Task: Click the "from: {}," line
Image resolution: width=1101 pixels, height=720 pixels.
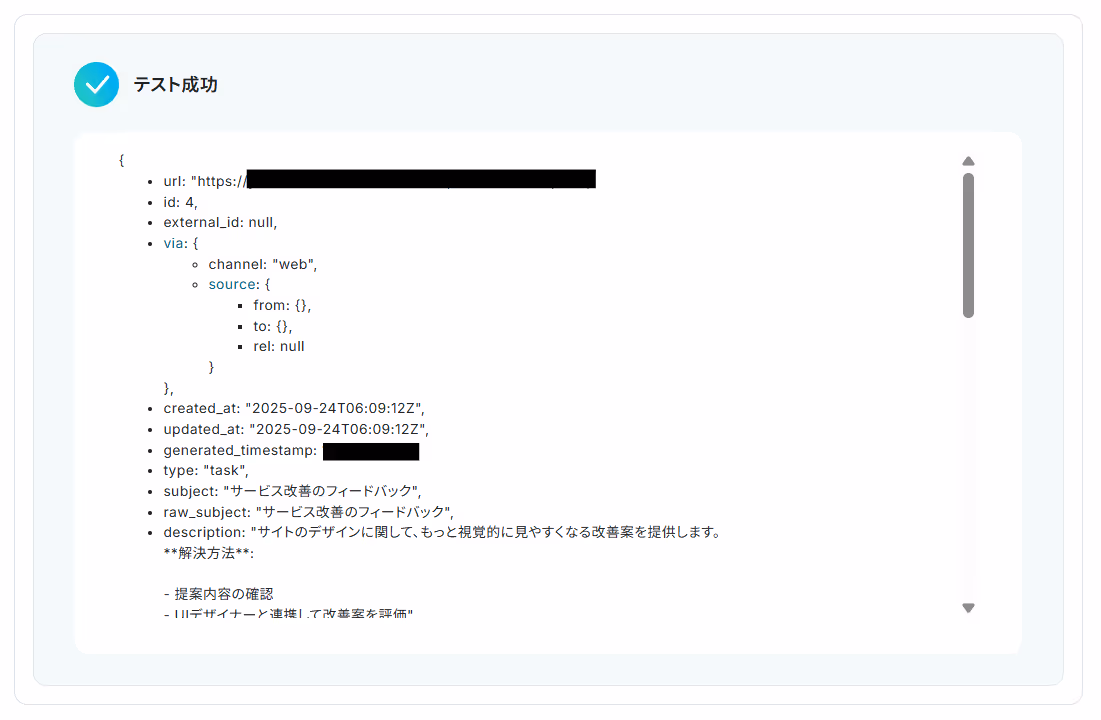Action: point(282,306)
